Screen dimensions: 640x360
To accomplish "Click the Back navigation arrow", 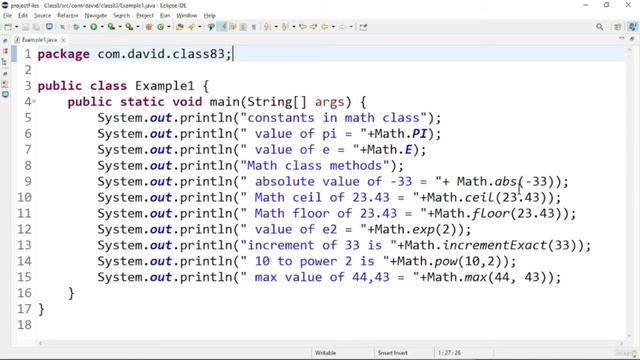I will tap(325, 27).
